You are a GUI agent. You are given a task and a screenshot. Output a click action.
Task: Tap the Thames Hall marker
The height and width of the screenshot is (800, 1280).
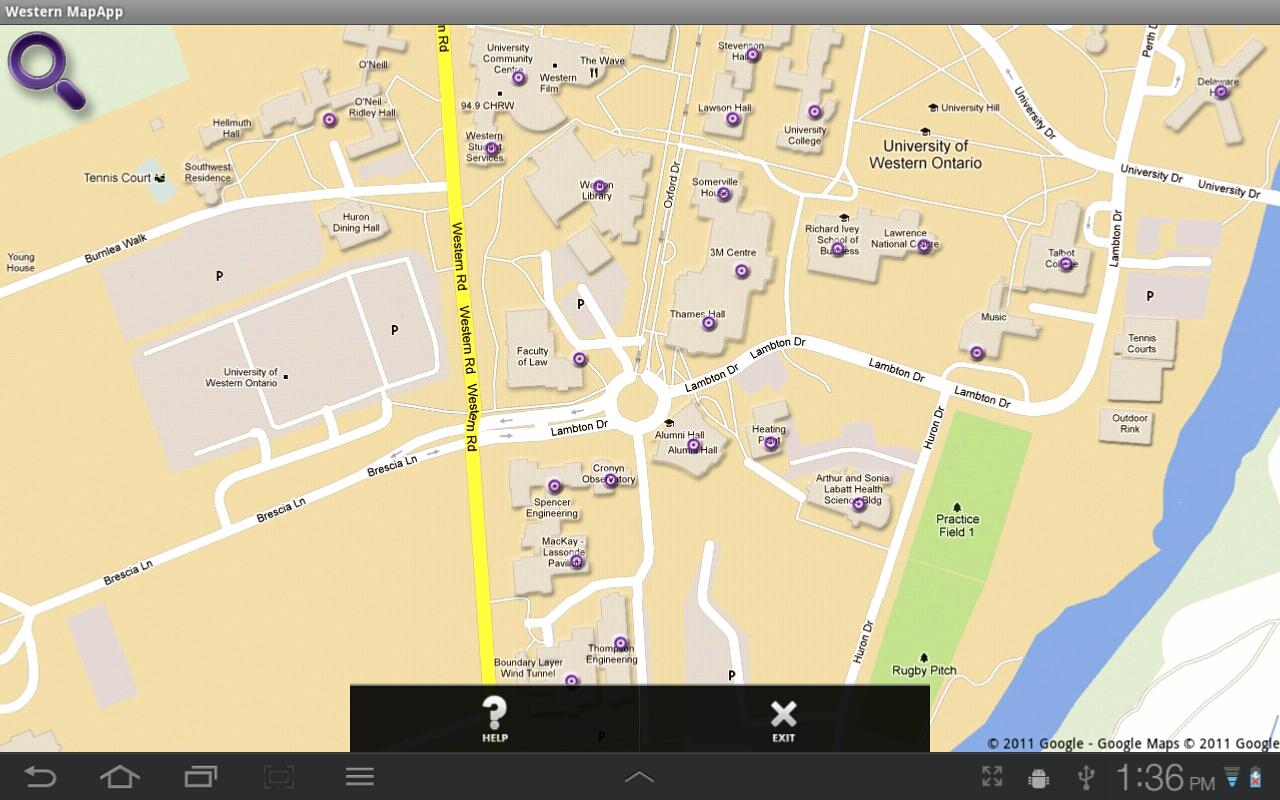tap(708, 323)
